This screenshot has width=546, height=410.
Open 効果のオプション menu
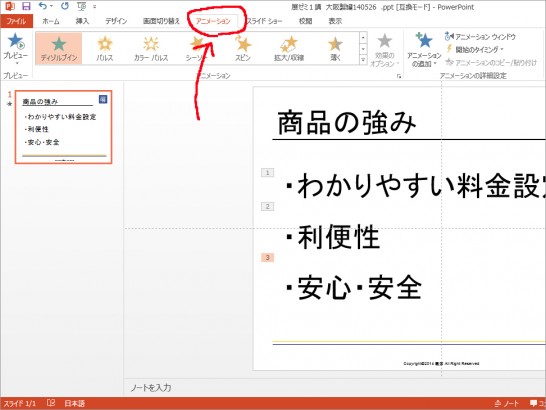pyautogui.click(x=384, y=50)
